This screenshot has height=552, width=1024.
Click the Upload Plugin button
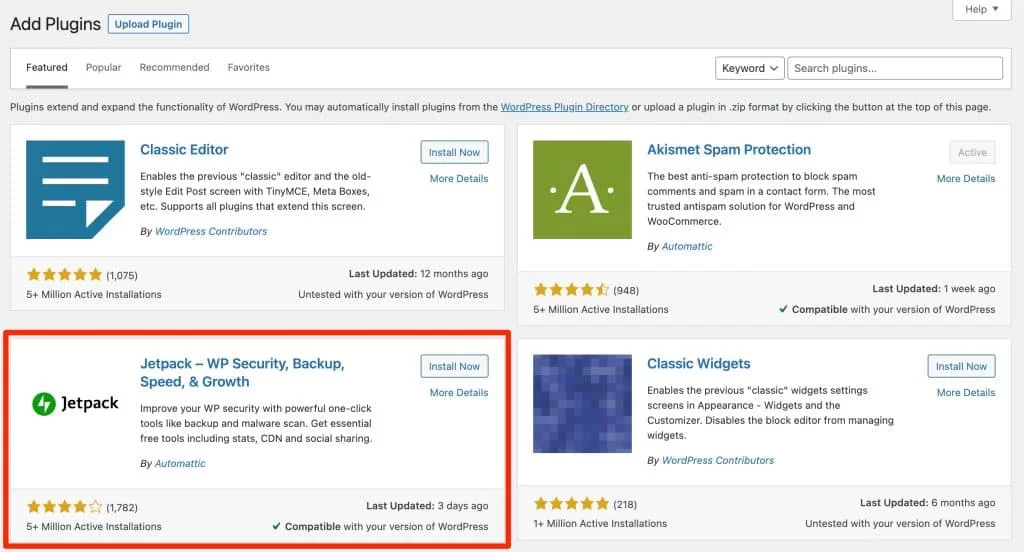pos(148,24)
